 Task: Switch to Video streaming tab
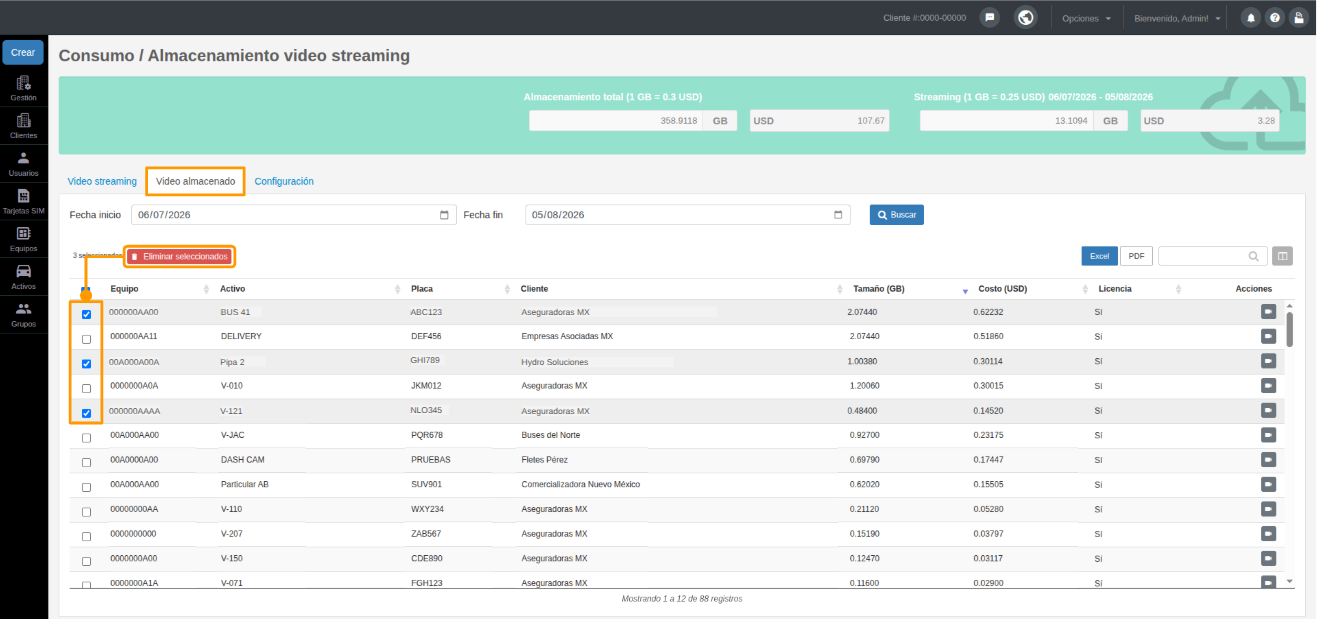102,181
